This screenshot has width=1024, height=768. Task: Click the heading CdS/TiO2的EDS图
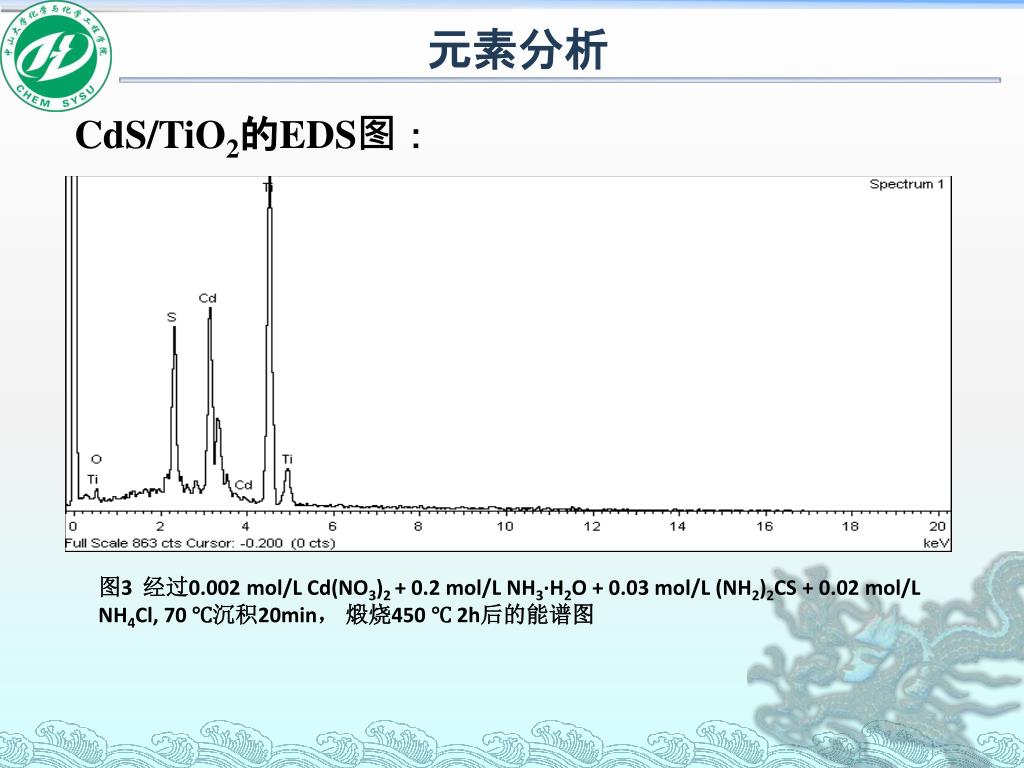tap(248, 137)
